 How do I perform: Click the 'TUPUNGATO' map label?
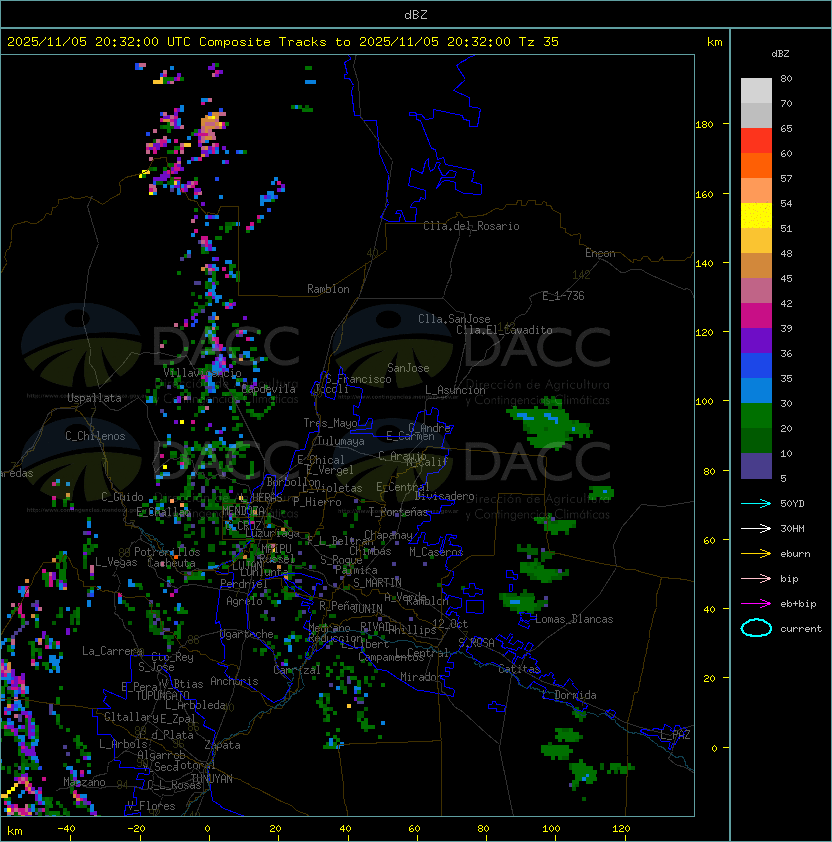[163, 695]
